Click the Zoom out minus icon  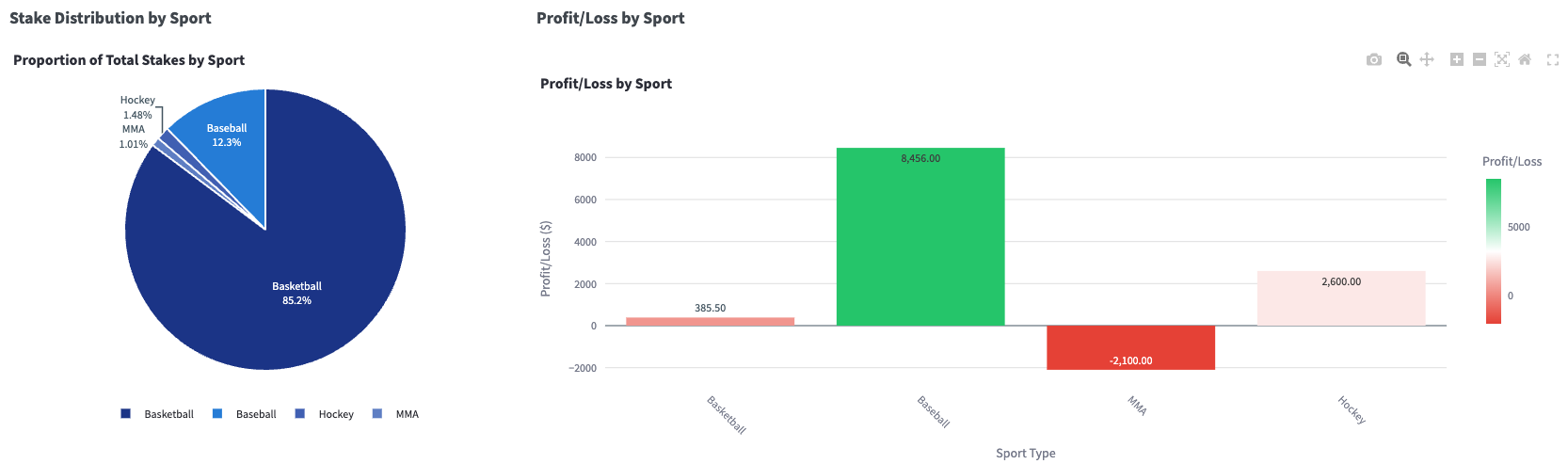1479,59
